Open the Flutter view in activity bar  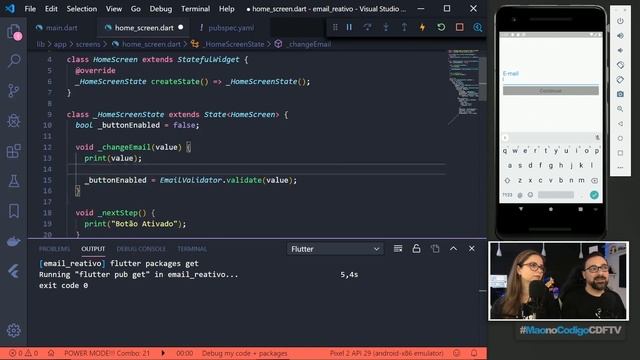tap(13, 271)
